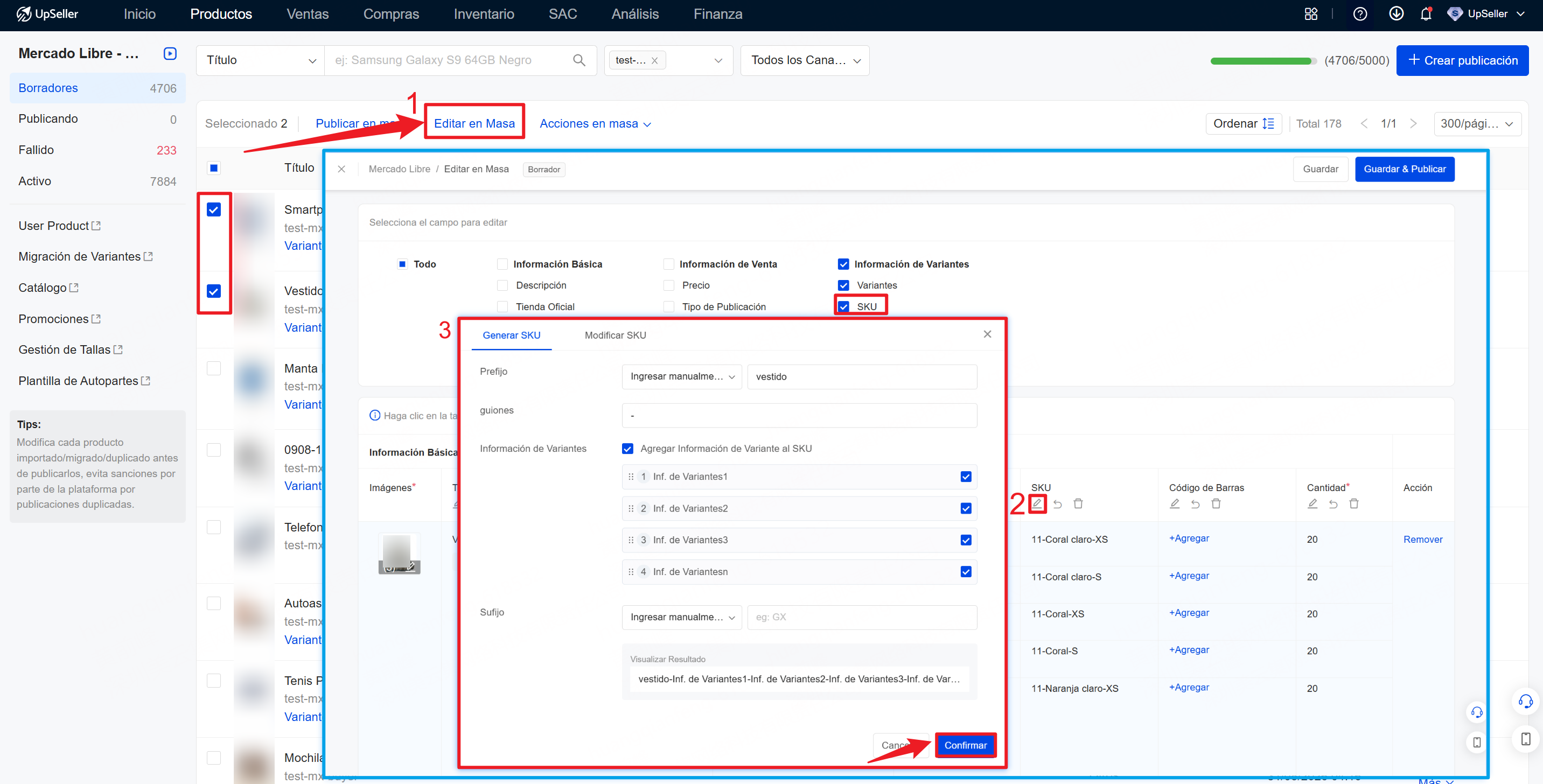Open the notifications bell
1543x784 pixels.
(1426, 14)
